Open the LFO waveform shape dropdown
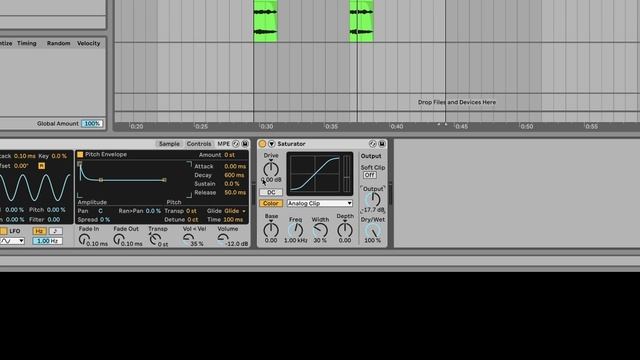This screenshot has width=640, height=360. tap(12, 241)
